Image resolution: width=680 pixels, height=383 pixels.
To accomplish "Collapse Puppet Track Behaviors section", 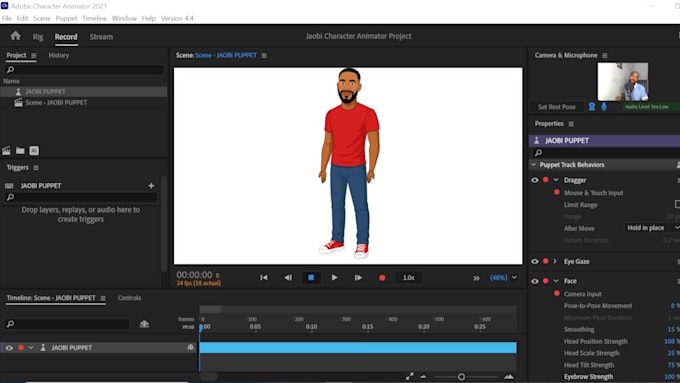I will [533, 165].
